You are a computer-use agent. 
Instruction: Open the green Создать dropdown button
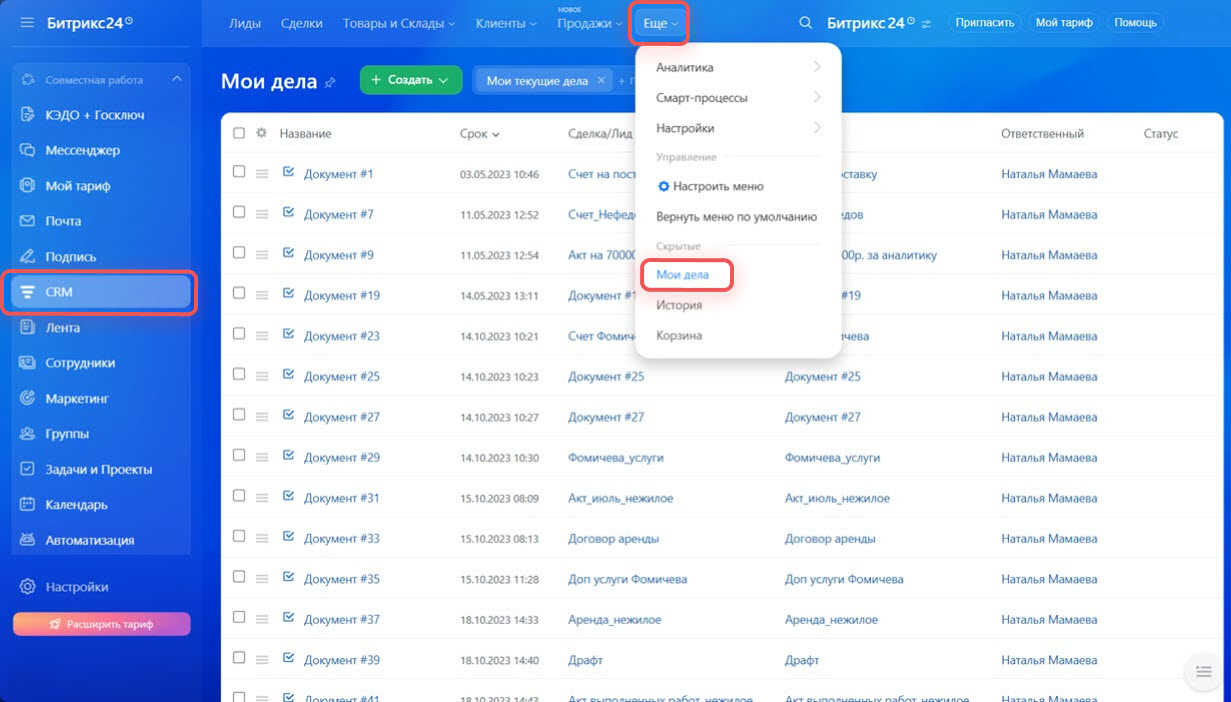410,80
